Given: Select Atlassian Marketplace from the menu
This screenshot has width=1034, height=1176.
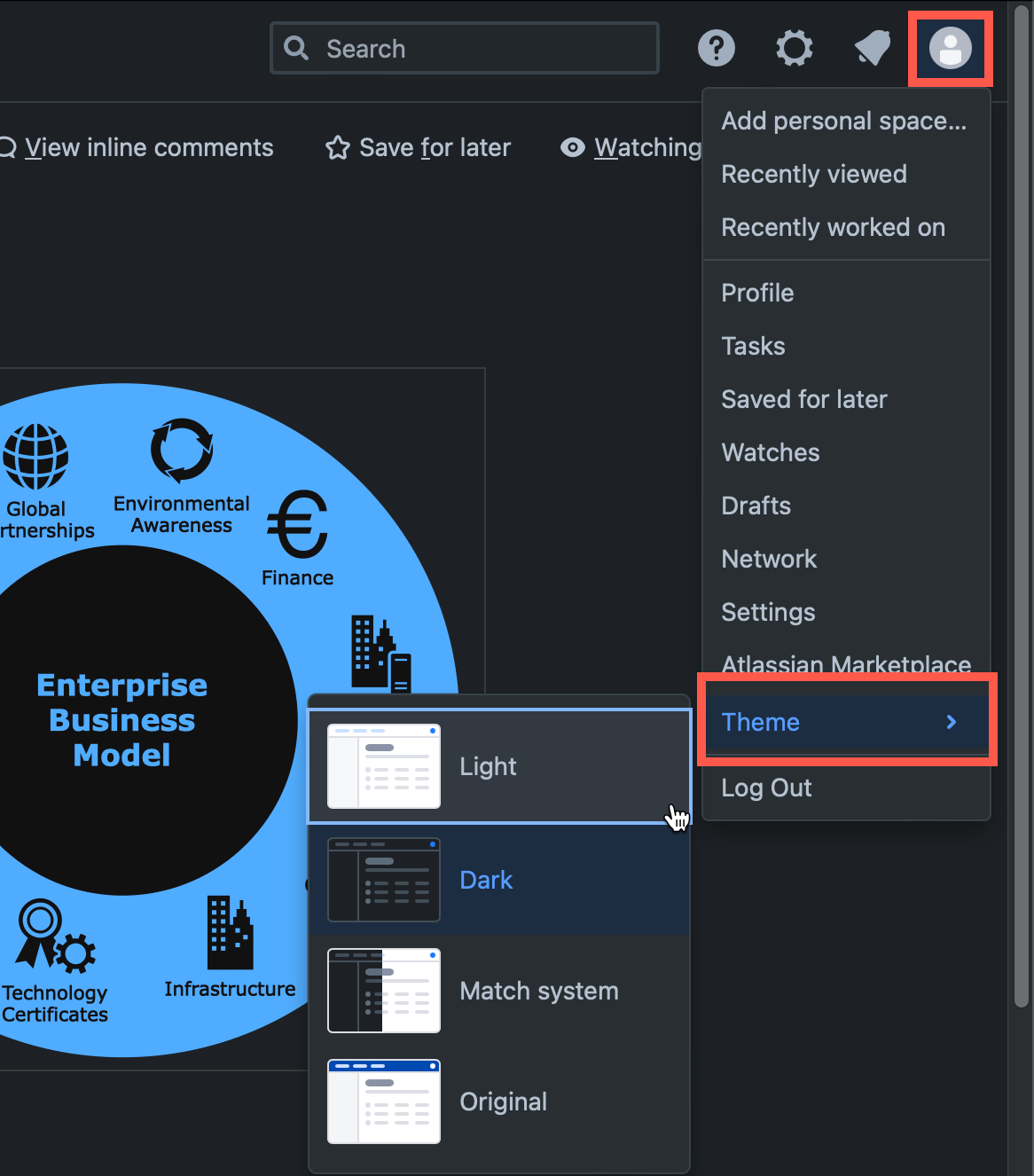Looking at the screenshot, I should pos(844,664).
